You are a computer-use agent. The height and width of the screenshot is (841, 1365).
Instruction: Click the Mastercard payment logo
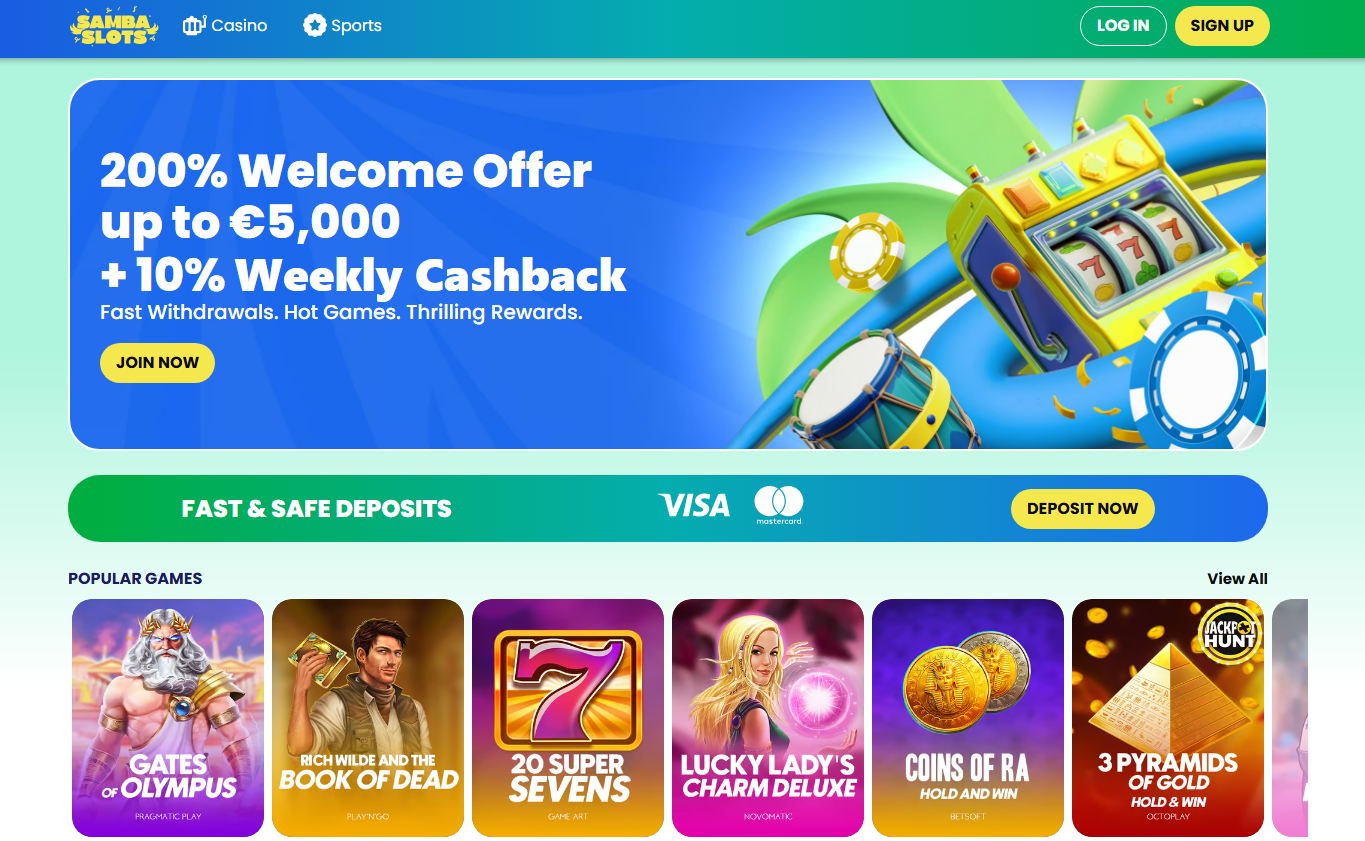[x=779, y=505]
